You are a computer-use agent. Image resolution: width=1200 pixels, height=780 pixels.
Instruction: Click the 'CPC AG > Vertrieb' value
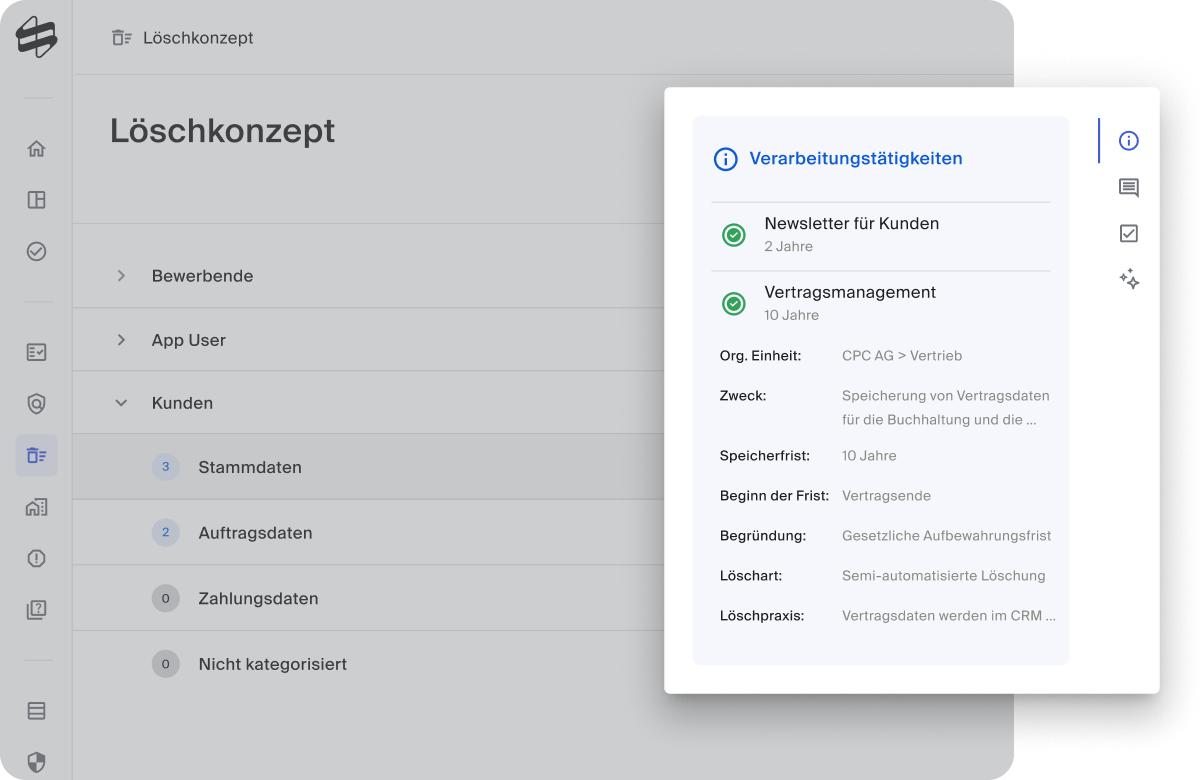pos(902,355)
